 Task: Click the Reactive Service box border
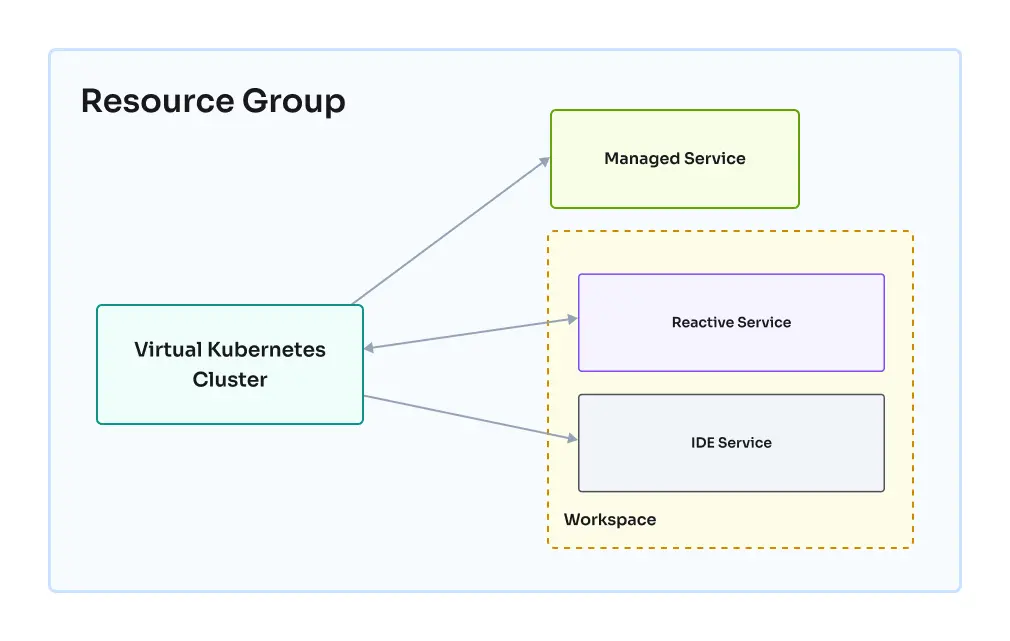point(731,272)
